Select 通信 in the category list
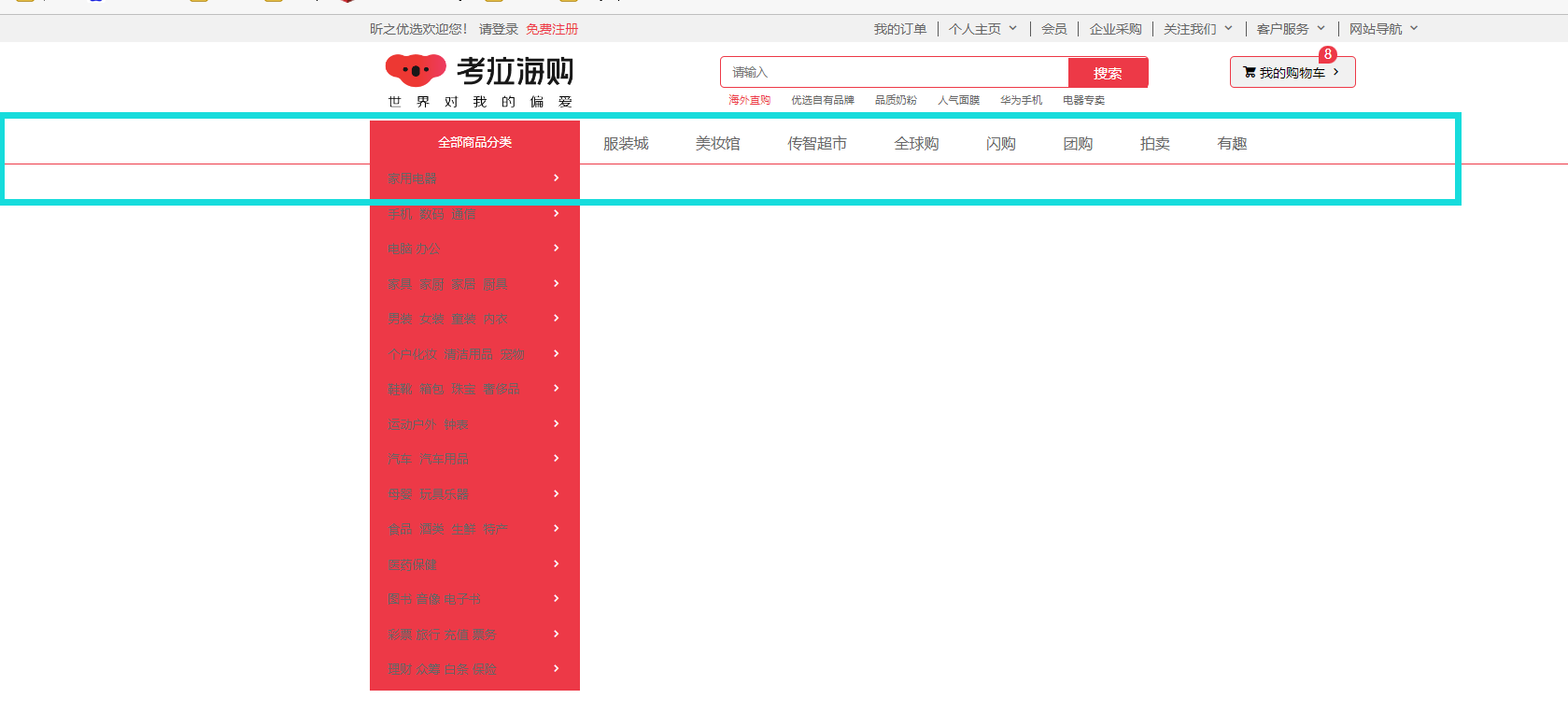 point(463,214)
